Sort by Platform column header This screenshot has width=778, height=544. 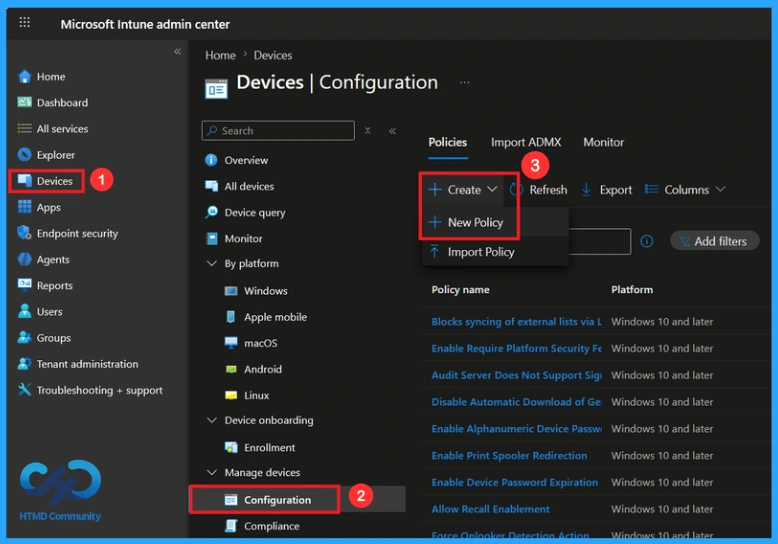tap(632, 290)
